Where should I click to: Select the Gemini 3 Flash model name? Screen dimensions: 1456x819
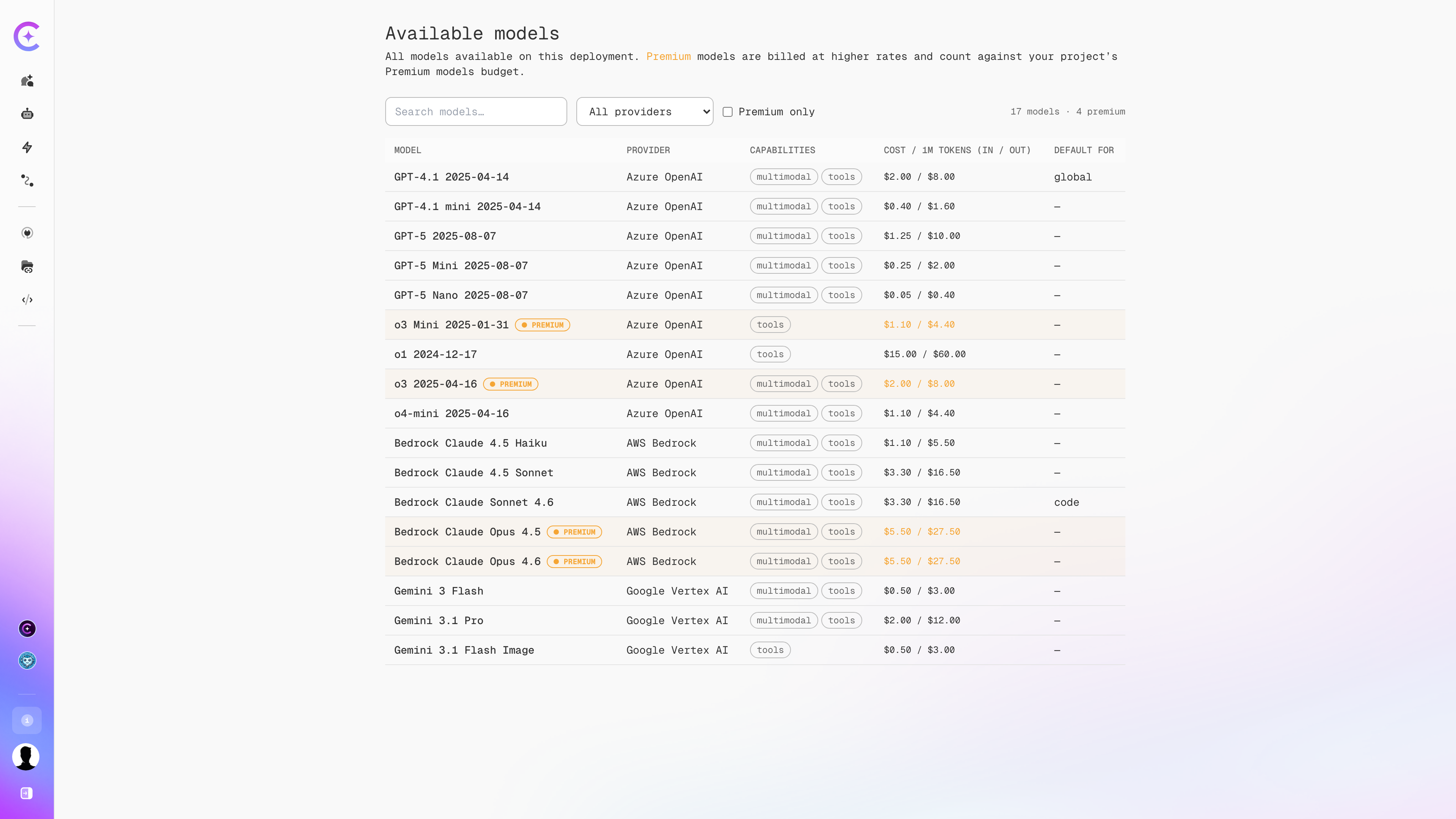[x=439, y=591]
